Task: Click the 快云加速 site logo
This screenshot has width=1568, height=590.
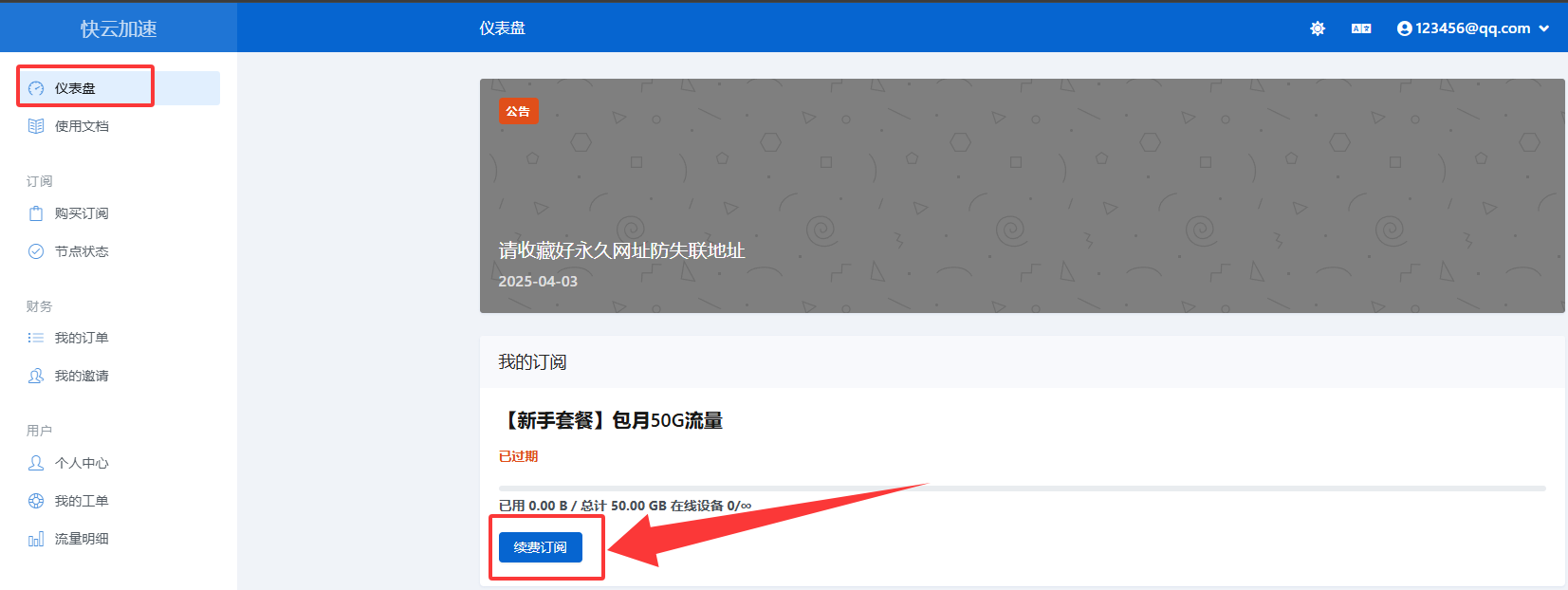Action: (x=119, y=28)
